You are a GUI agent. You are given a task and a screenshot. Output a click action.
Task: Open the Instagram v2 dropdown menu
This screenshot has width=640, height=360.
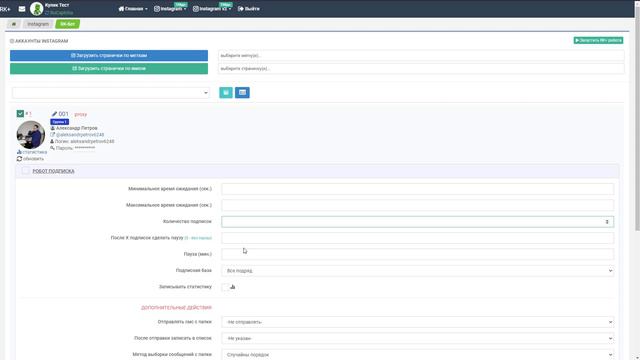[212, 9]
